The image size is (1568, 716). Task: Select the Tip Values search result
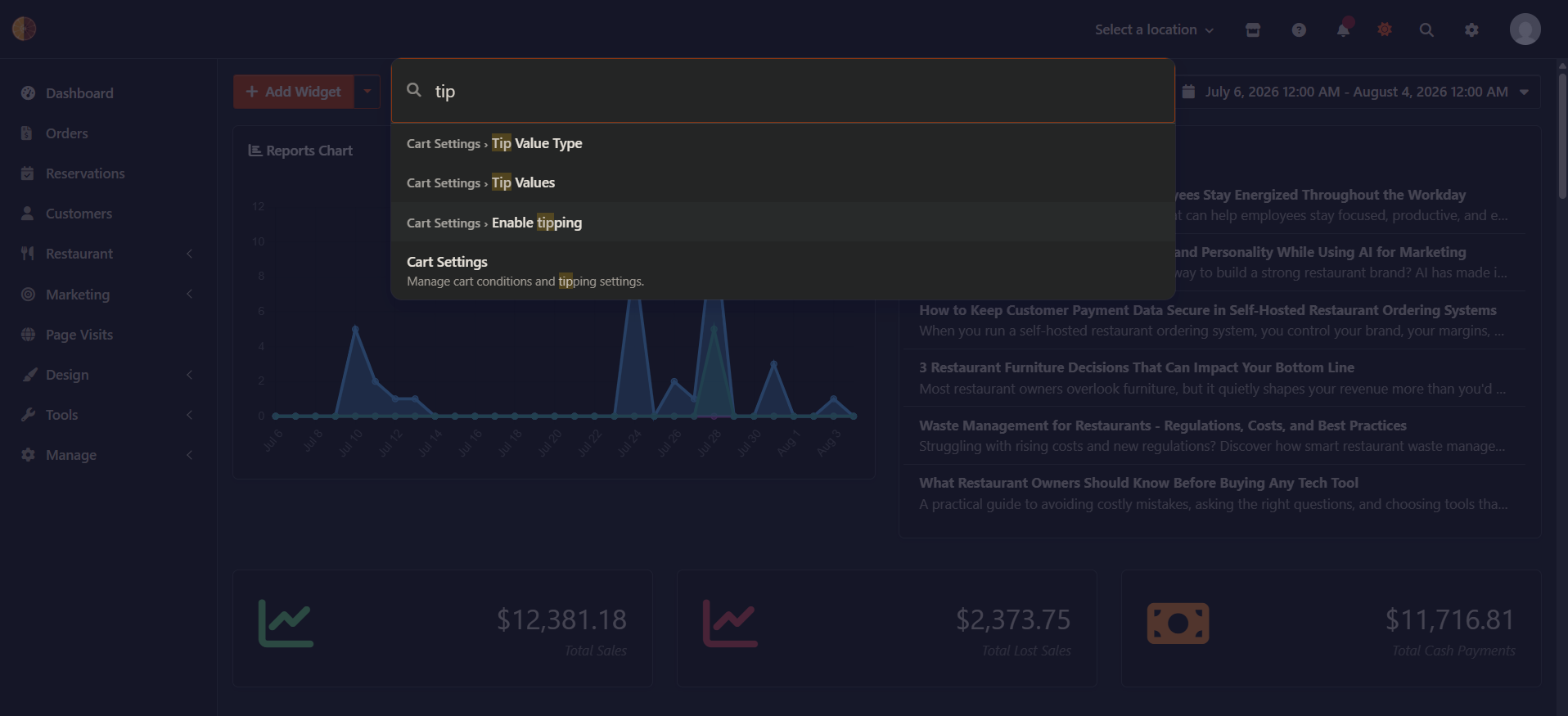click(783, 182)
